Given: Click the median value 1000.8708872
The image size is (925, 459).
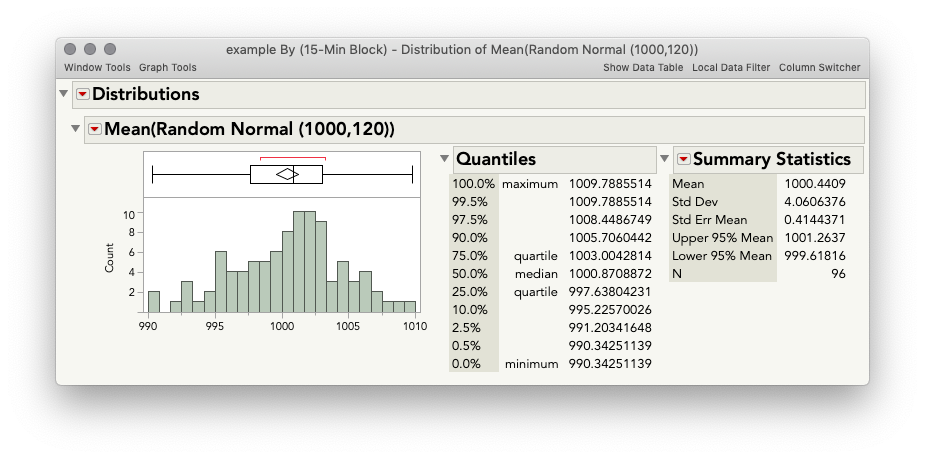Looking at the screenshot, I should (x=610, y=274).
